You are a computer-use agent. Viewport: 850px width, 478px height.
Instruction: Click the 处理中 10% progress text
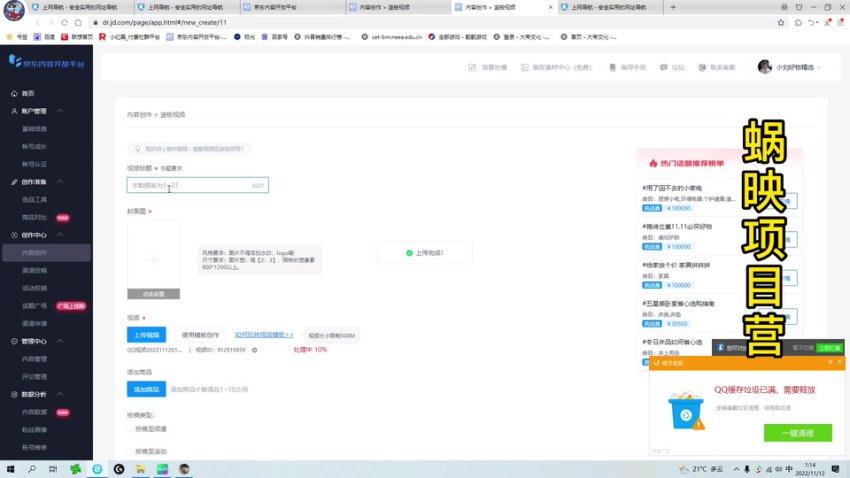click(x=310, y=350)
